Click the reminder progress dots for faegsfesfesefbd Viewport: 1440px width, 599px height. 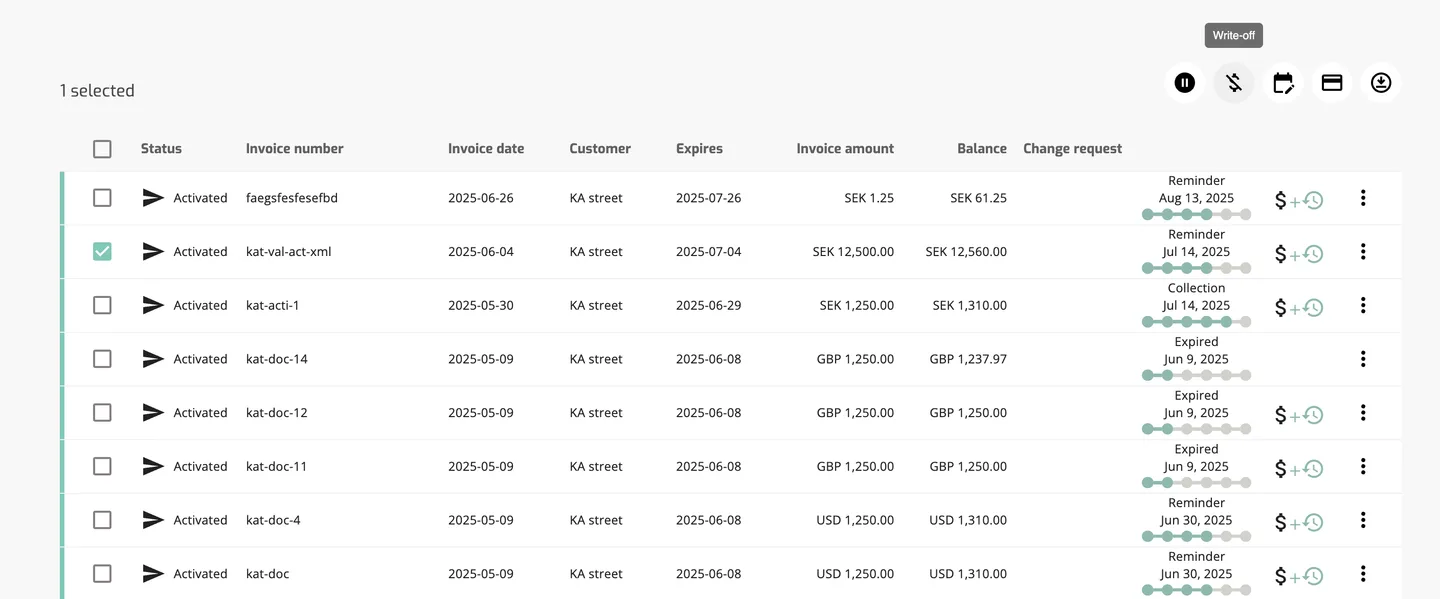[1197, 214]
